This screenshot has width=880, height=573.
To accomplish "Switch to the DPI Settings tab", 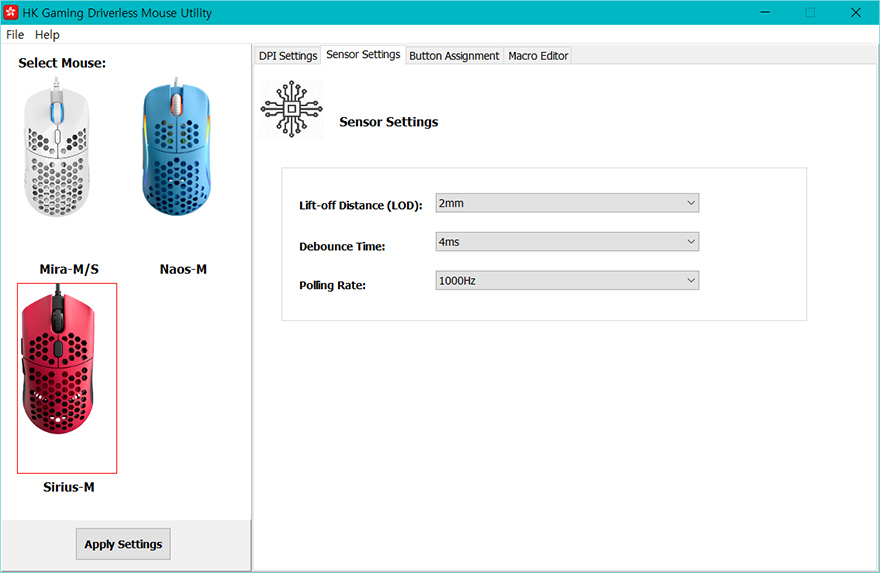I will (x=288, y=56).
